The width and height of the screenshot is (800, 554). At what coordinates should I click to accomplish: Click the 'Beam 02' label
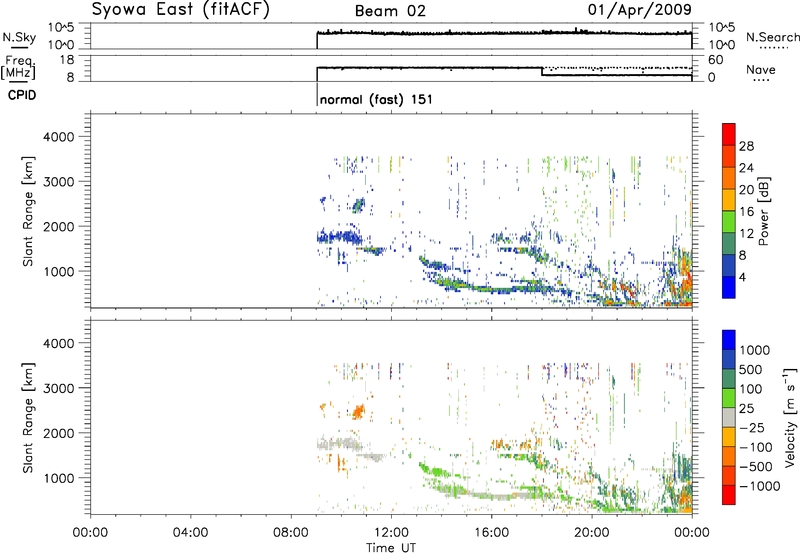[390, 11]
